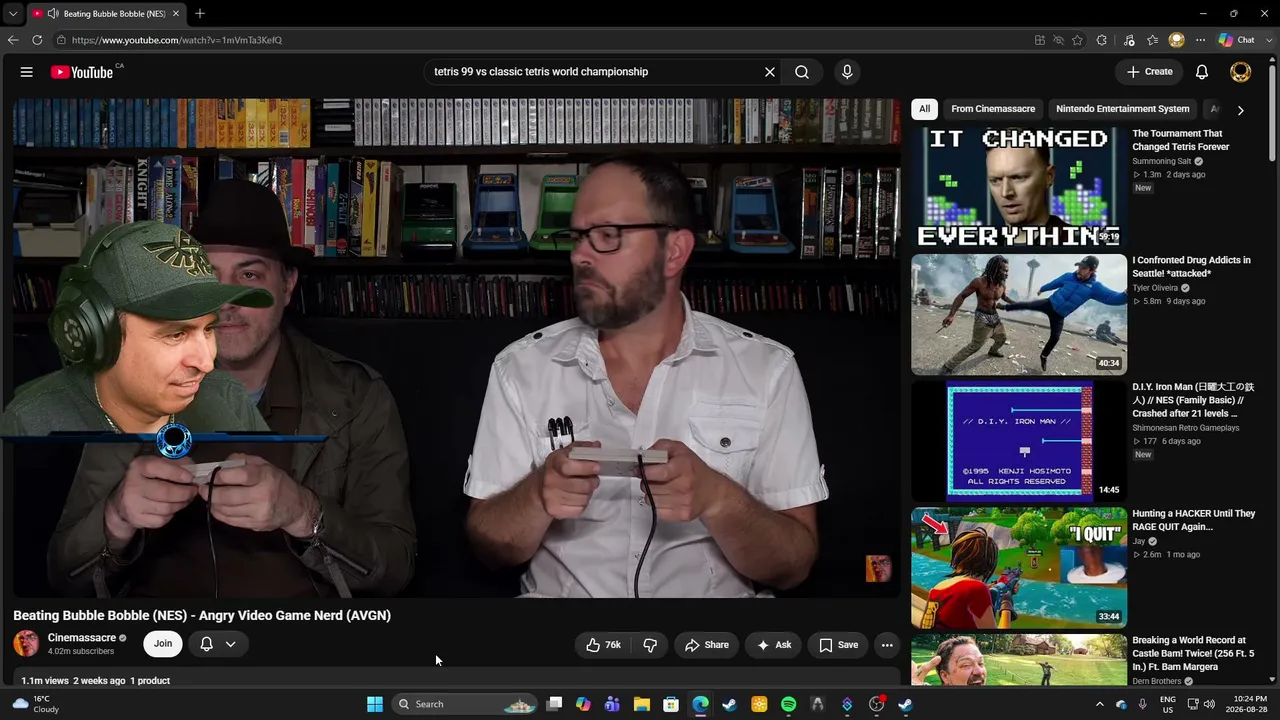Start voice search with the microphone
The height and width of the screenshot is (720, 1280).
point(847,72)
